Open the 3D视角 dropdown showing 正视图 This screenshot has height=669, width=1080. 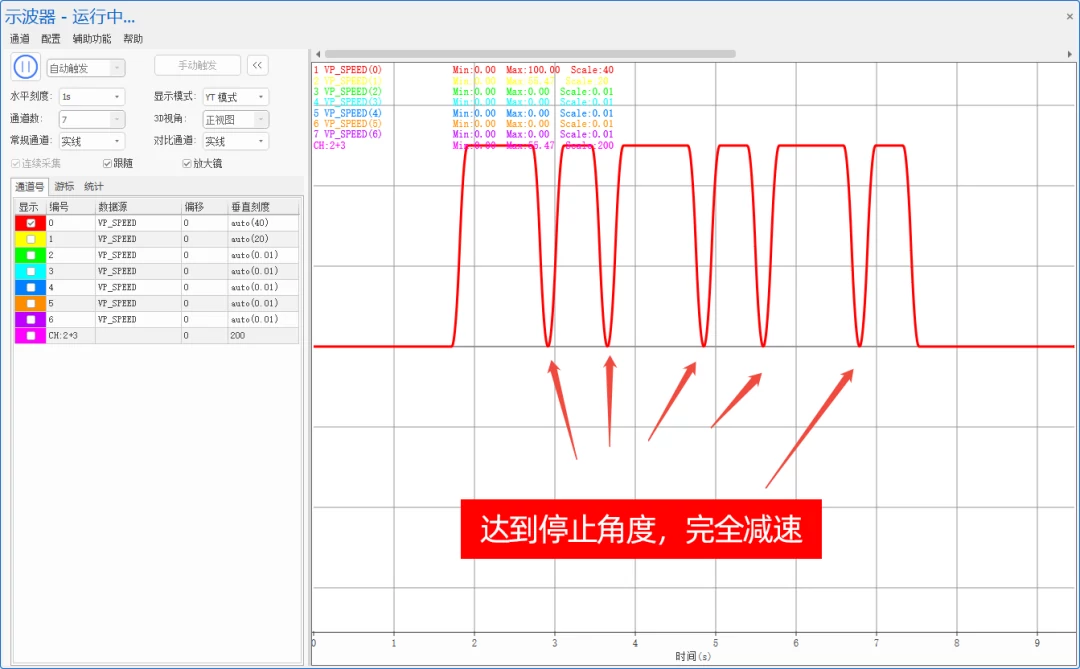(236, 120)
